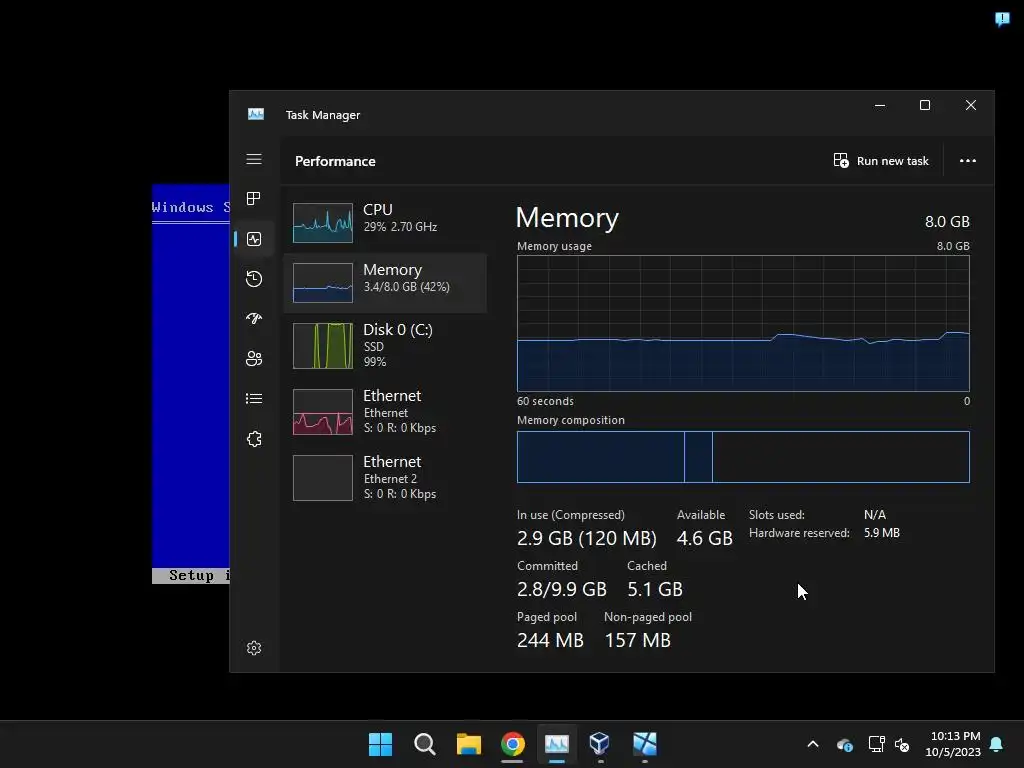Open the VirtualBox VM window taskbar icon
Viewport: 1024px width, 768px height.
645,744
